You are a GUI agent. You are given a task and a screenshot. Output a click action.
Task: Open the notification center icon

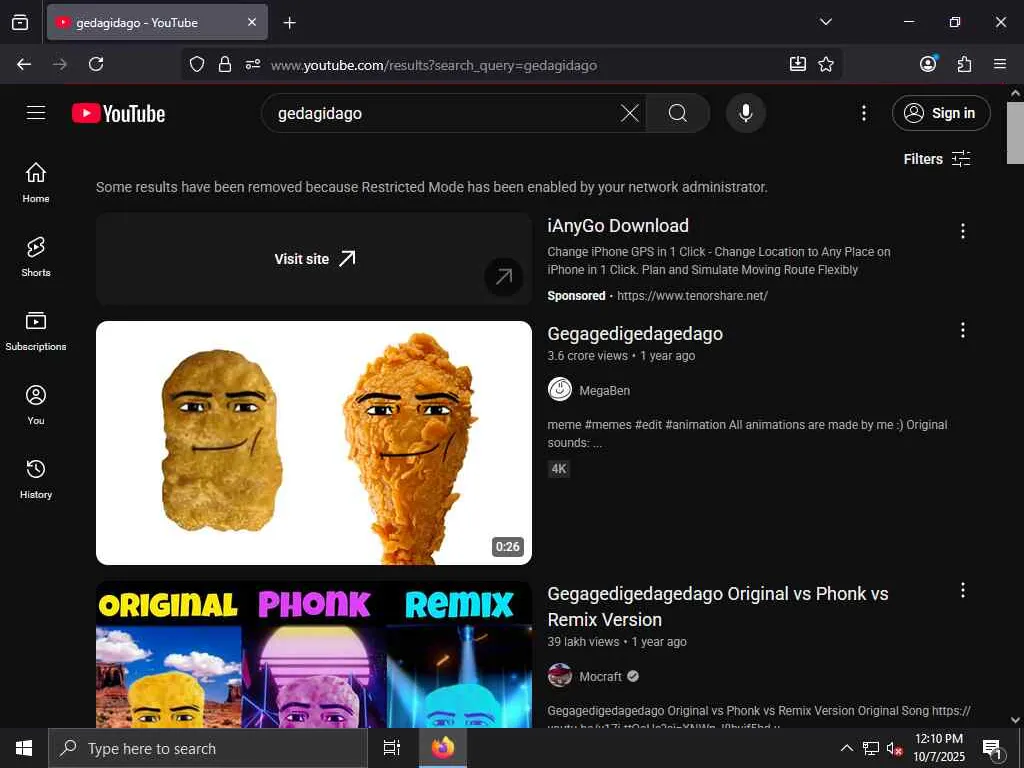coord(993,749)
